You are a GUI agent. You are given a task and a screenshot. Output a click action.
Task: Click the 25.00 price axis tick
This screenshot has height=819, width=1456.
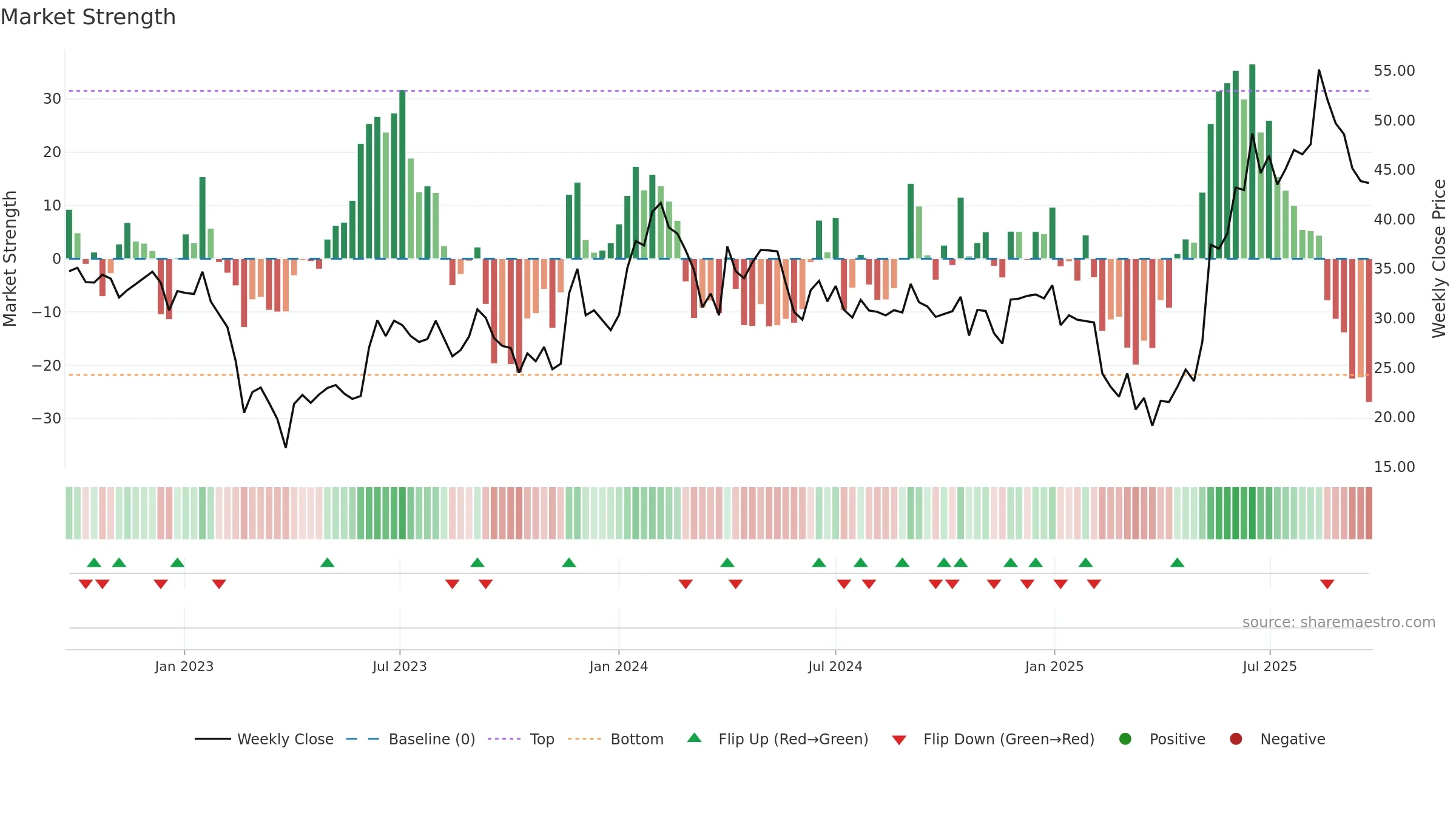1395,368
